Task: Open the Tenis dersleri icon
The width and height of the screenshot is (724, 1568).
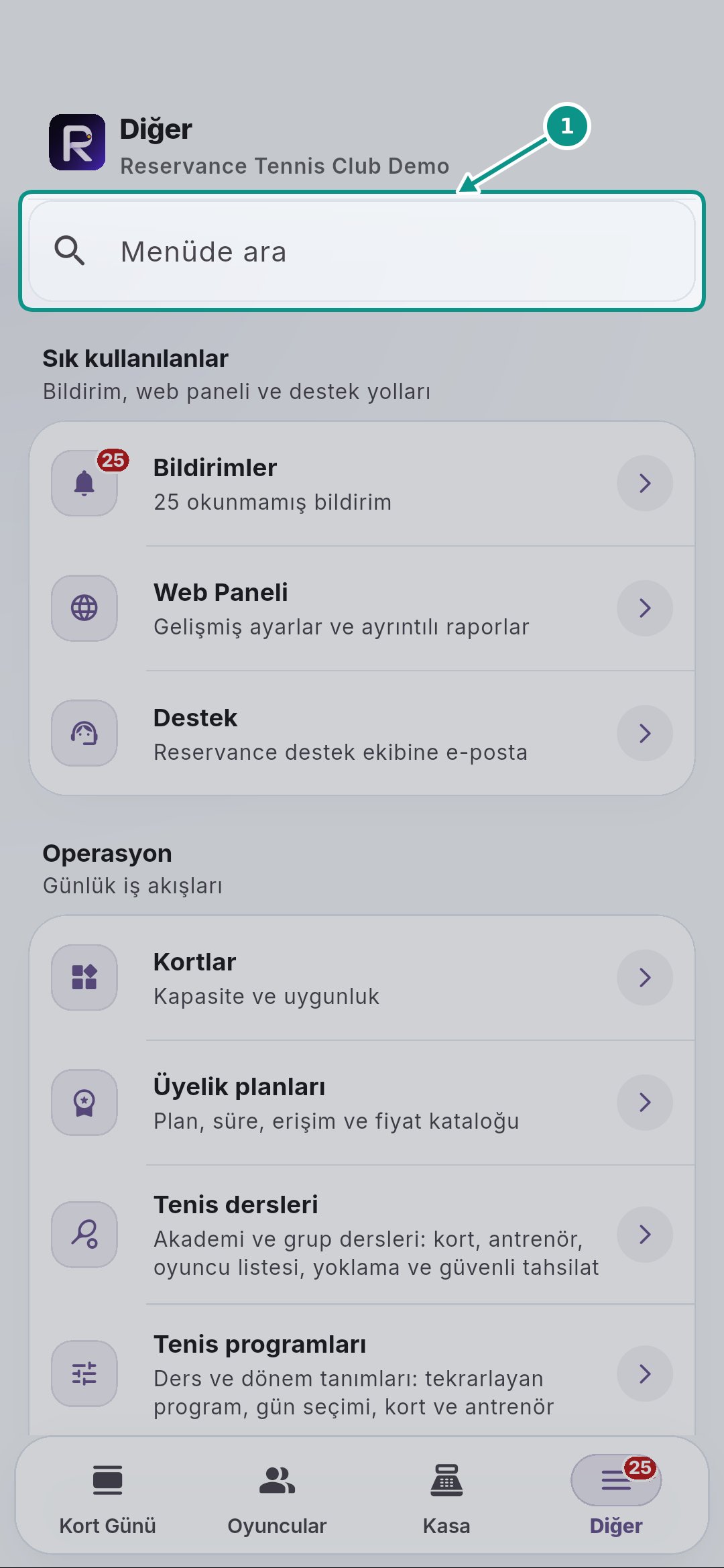Action: pos(84,1234)
